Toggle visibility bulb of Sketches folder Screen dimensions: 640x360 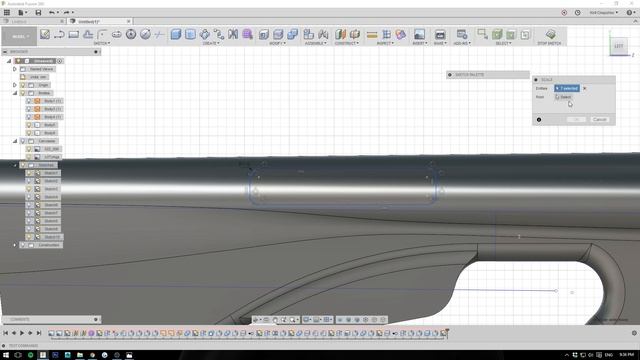point(23,165)
